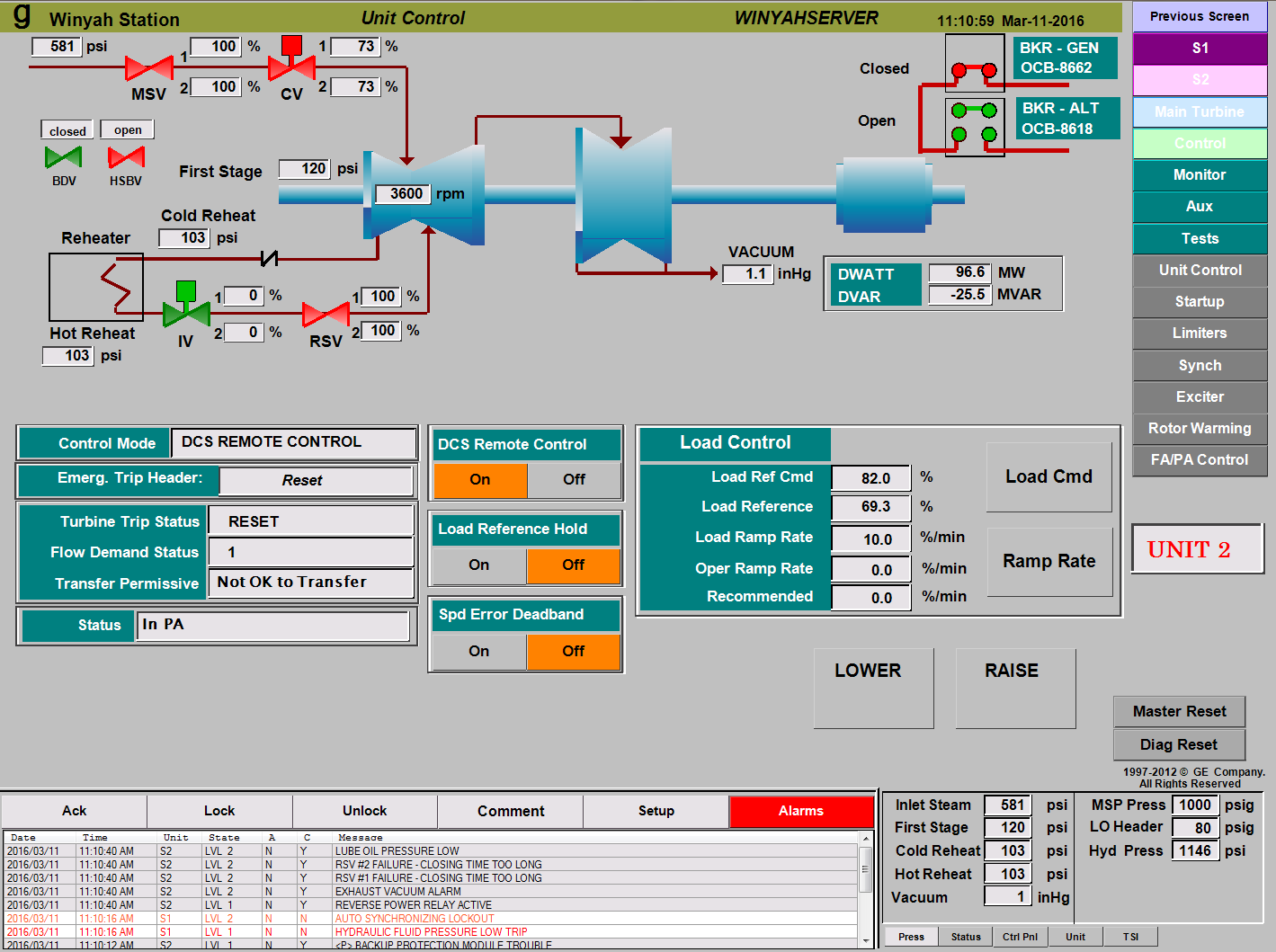
Task: Switch to the TSI tab
Action: (1130, 937)
